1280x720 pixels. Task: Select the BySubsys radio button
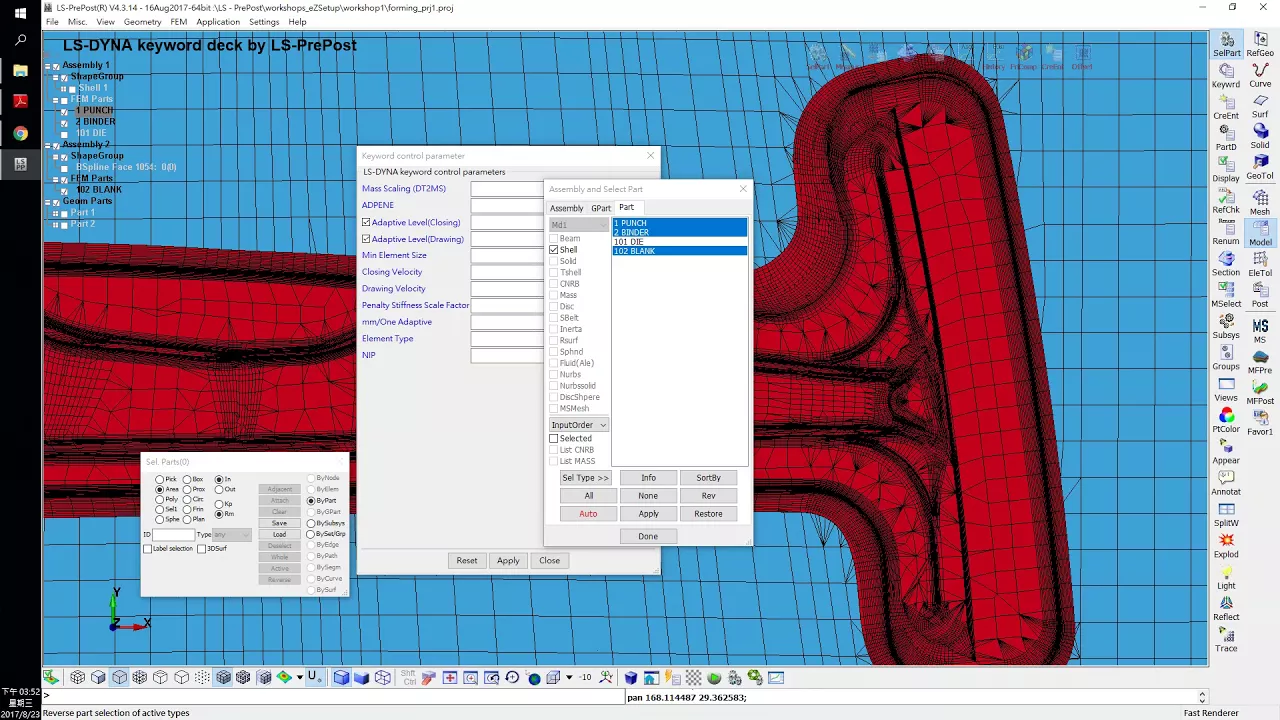[311, 523]
